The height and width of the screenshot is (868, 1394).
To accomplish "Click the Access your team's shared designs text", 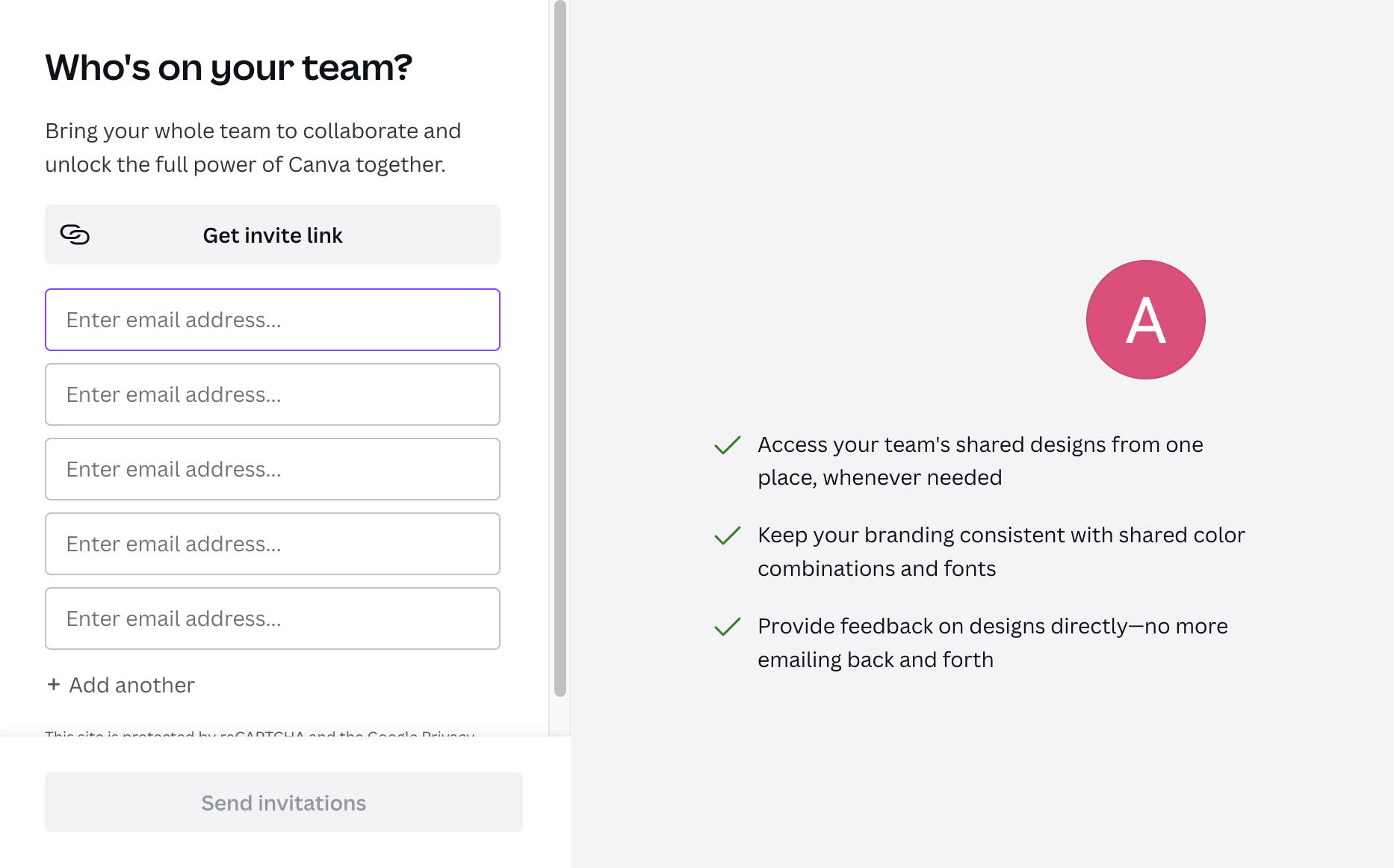I will click(980, 461).
